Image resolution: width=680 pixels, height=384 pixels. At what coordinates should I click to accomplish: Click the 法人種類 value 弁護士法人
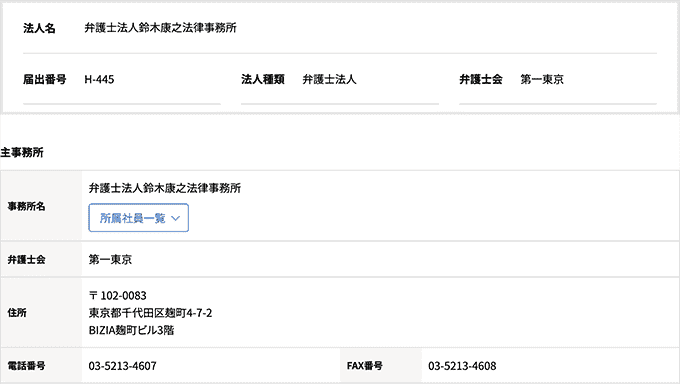click(329, 79)
